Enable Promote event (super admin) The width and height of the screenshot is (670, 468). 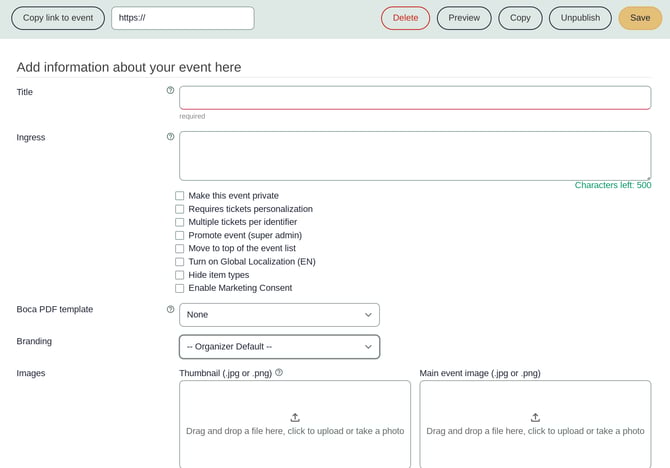click(180, 235)
